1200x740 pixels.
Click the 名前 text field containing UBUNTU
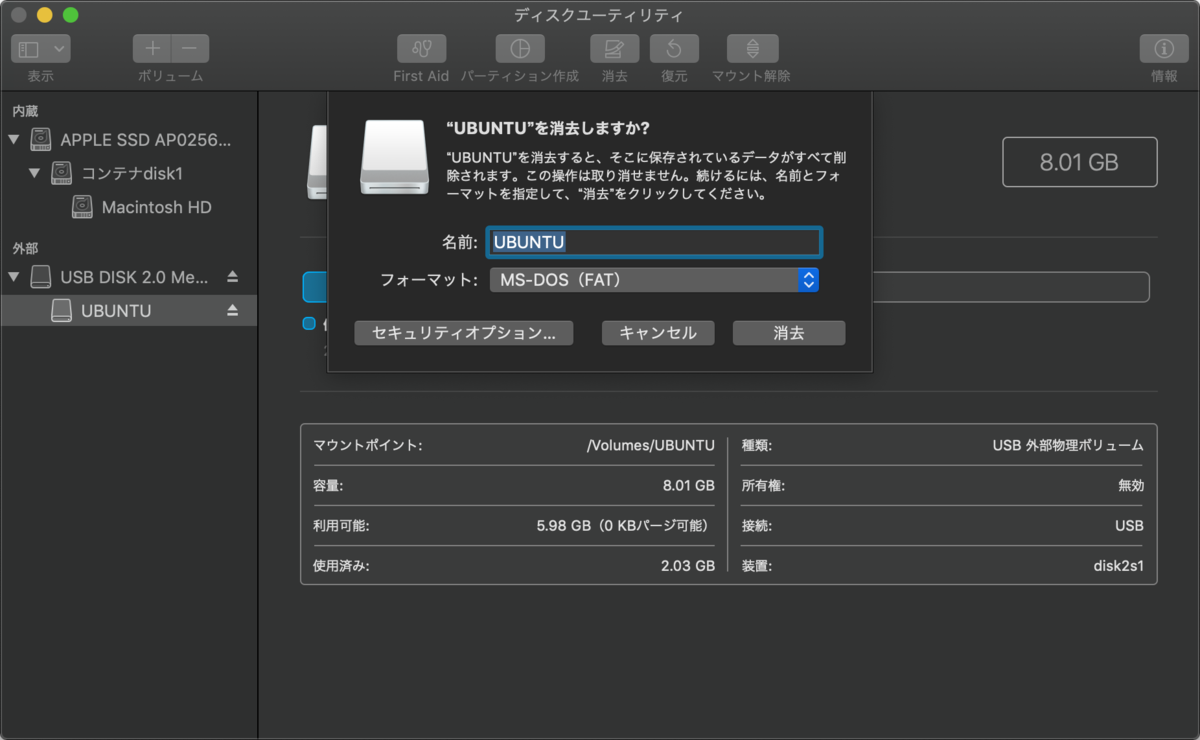[654, 242]
